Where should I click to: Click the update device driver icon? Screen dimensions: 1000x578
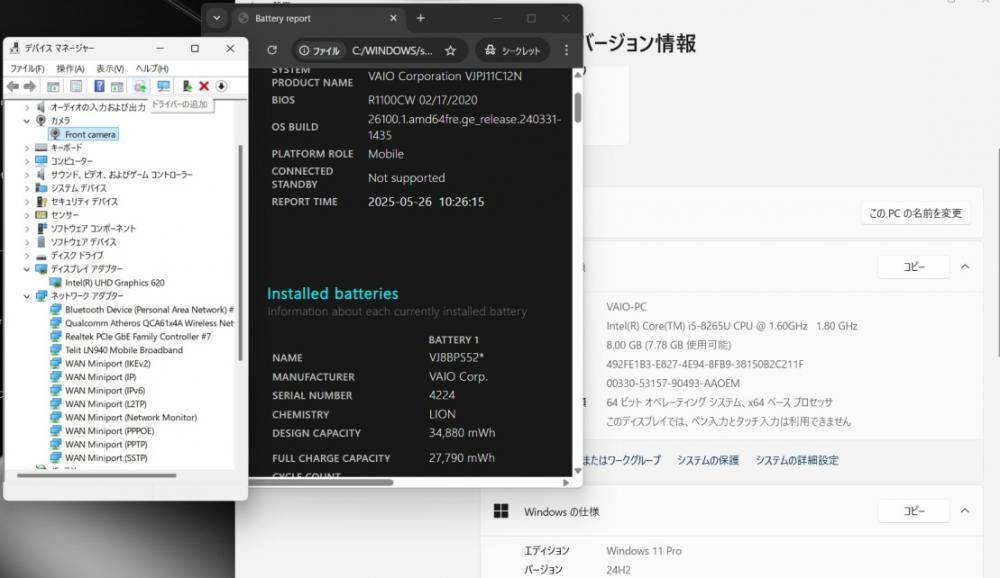point(187,86)
